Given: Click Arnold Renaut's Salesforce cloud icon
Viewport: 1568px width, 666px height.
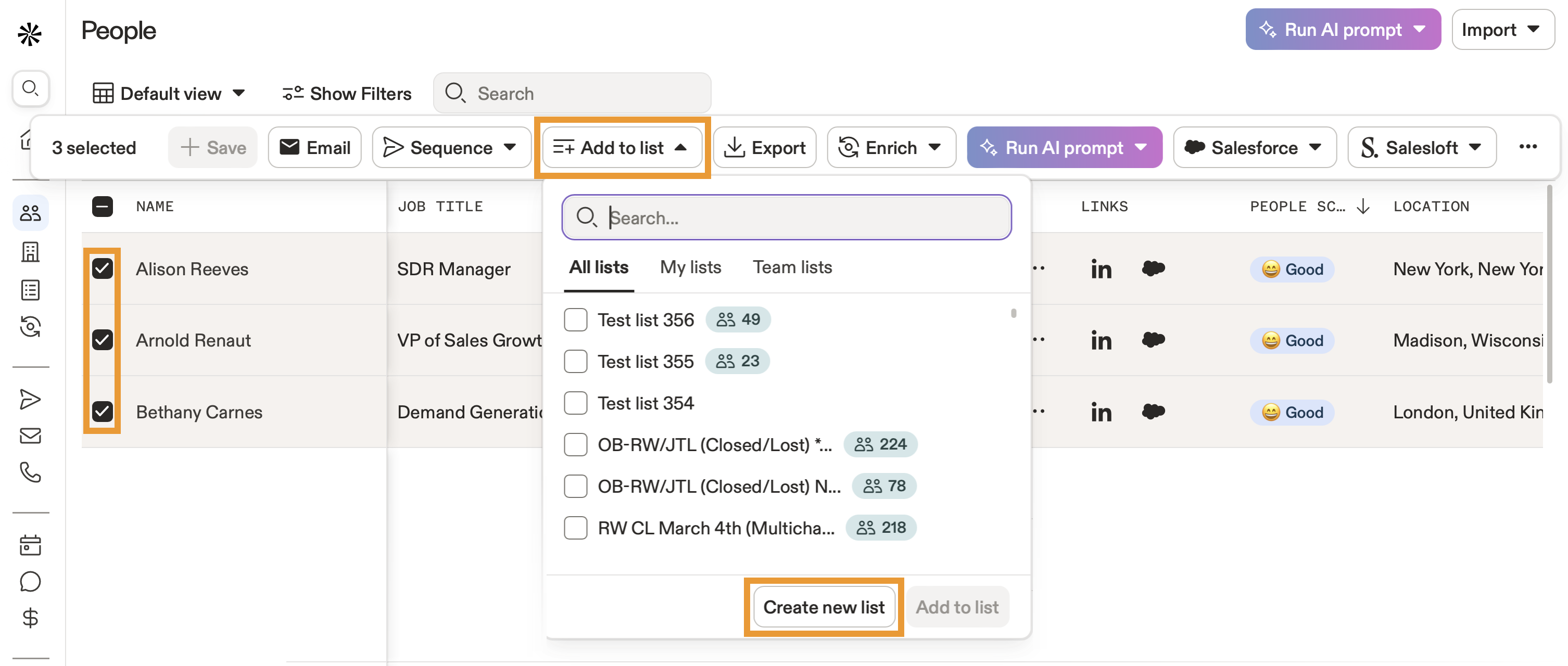Looking at the screenshot, I should [x=1153, y=339].
